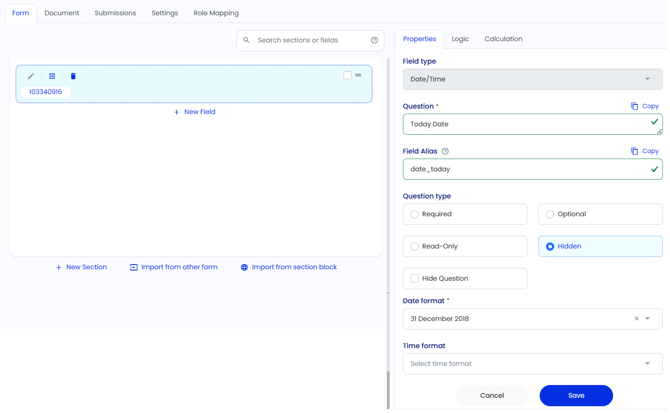Click the pencil edit icon on the field card
This screenshot has height=413, width=670.
(x=31, y=76)
